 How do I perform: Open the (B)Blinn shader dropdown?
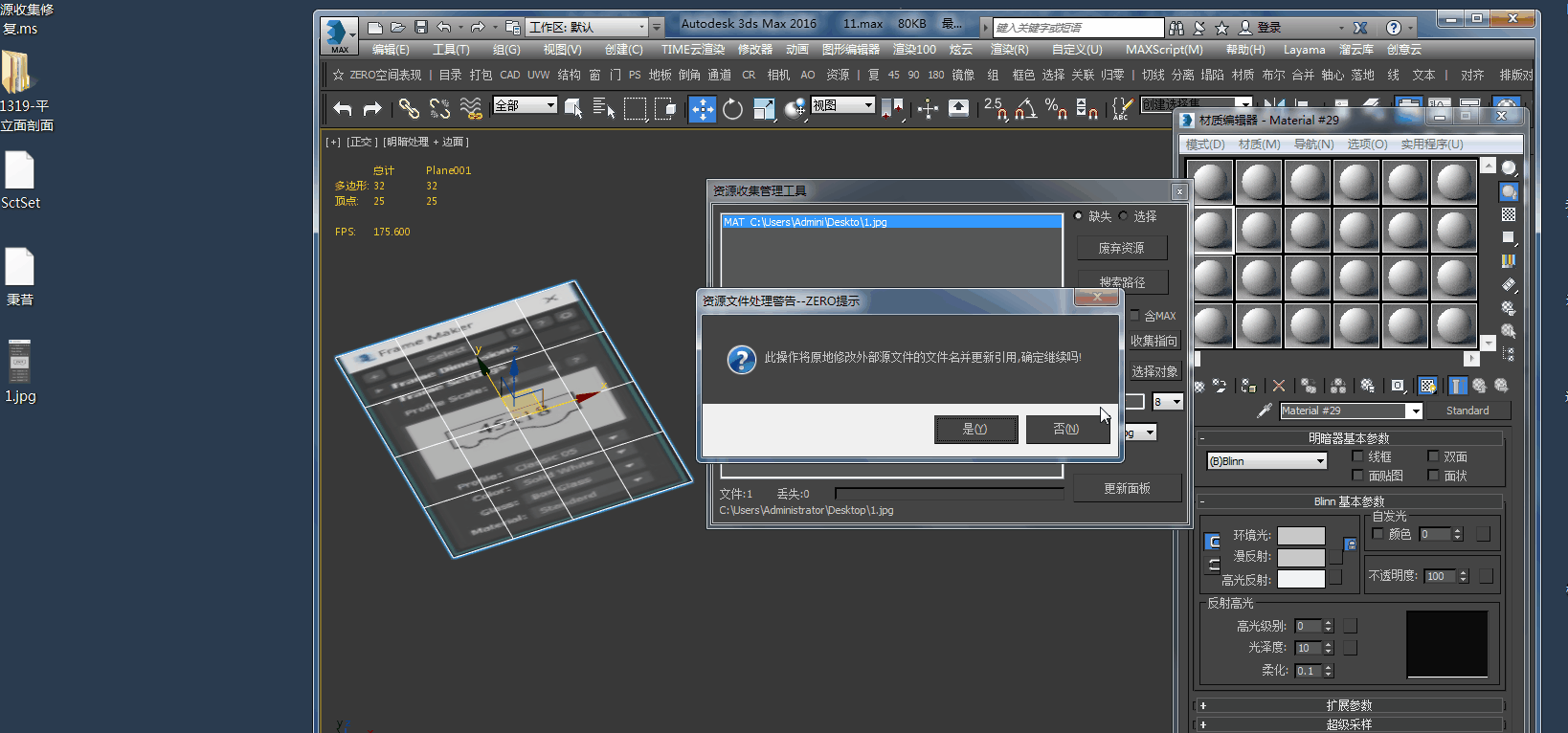[x=1266, y=461]
